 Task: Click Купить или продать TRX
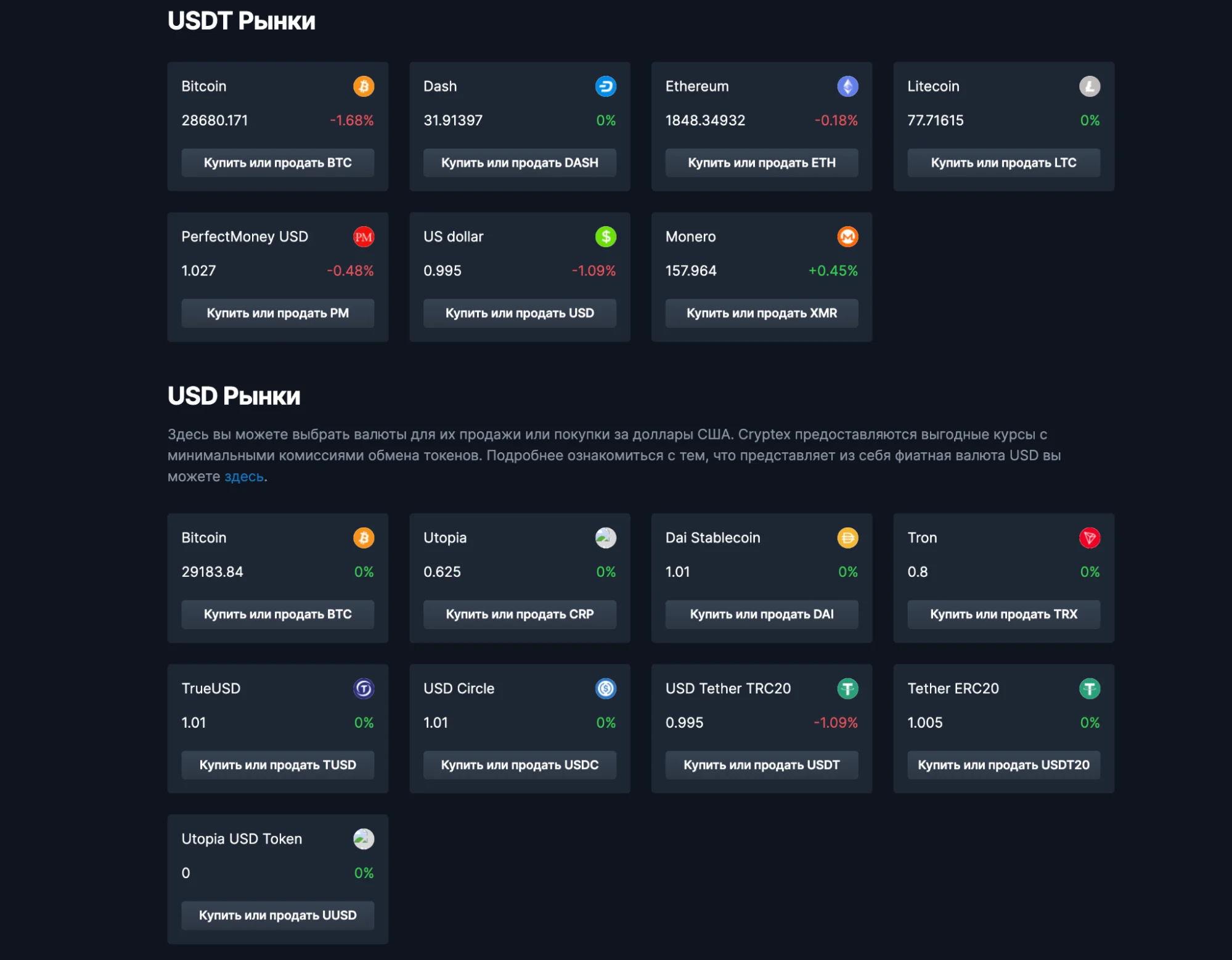click(1003, 614)
